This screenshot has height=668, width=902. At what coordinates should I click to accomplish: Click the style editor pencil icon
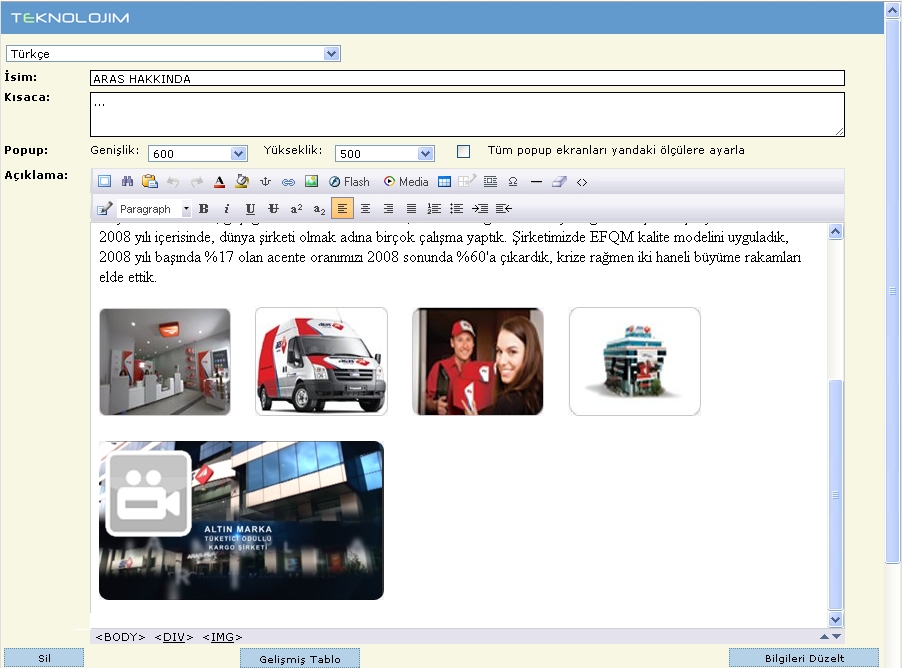pos(104,208)
